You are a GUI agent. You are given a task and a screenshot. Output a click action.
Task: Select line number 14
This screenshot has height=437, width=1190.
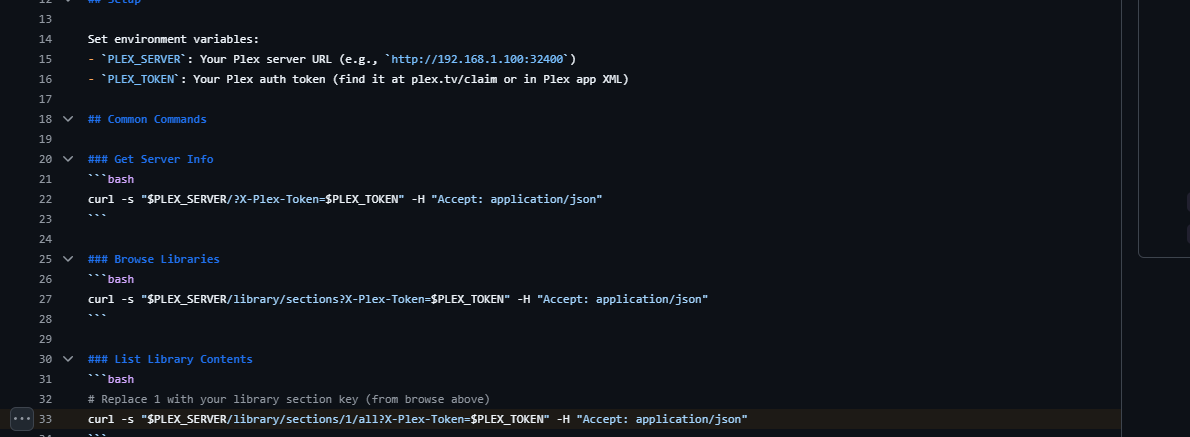click(45, 39)
